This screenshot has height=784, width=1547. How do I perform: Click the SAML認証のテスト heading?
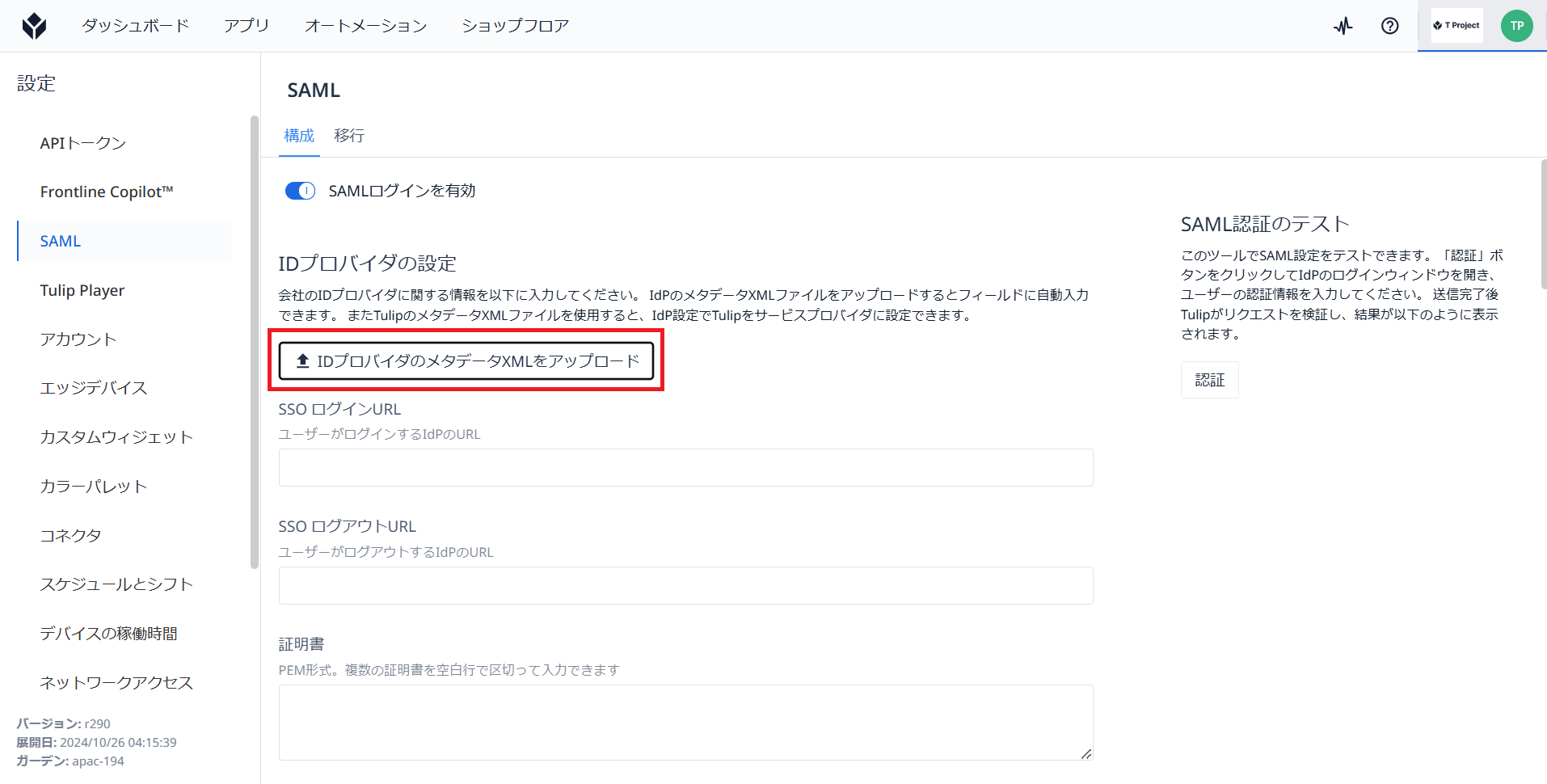(1265, 224)
